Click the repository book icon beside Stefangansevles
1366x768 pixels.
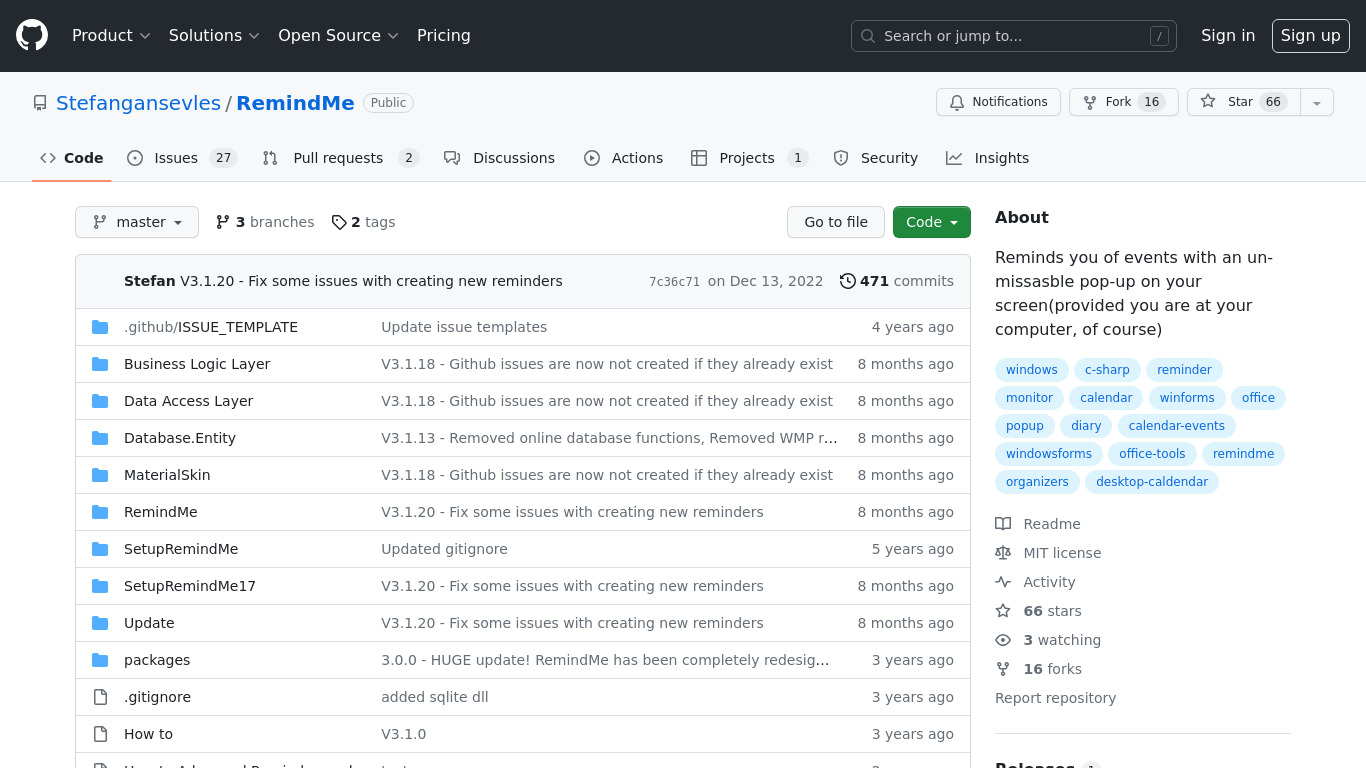pos(40,103)
